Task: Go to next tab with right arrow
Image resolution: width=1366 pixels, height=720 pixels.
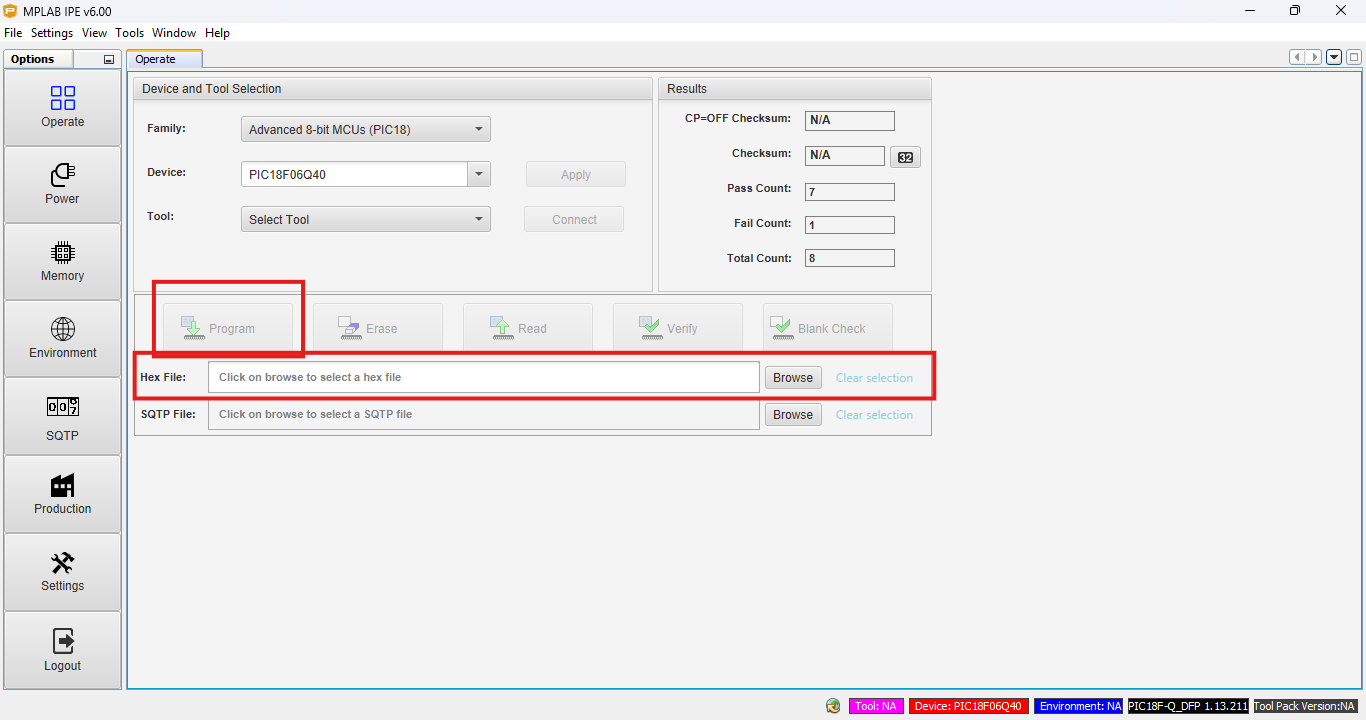Action: (x=1314, y=57)
